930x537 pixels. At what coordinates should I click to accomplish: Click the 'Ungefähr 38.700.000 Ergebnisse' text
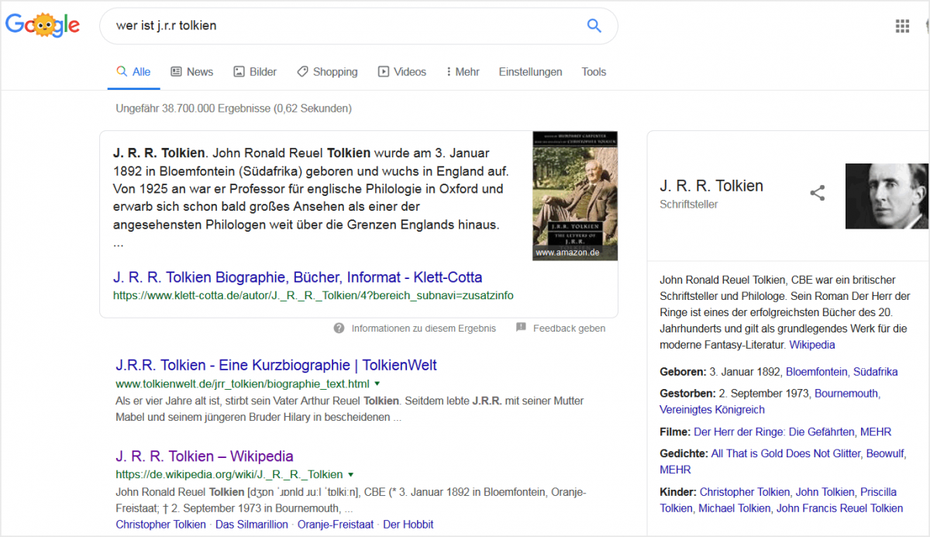(233, 109)
